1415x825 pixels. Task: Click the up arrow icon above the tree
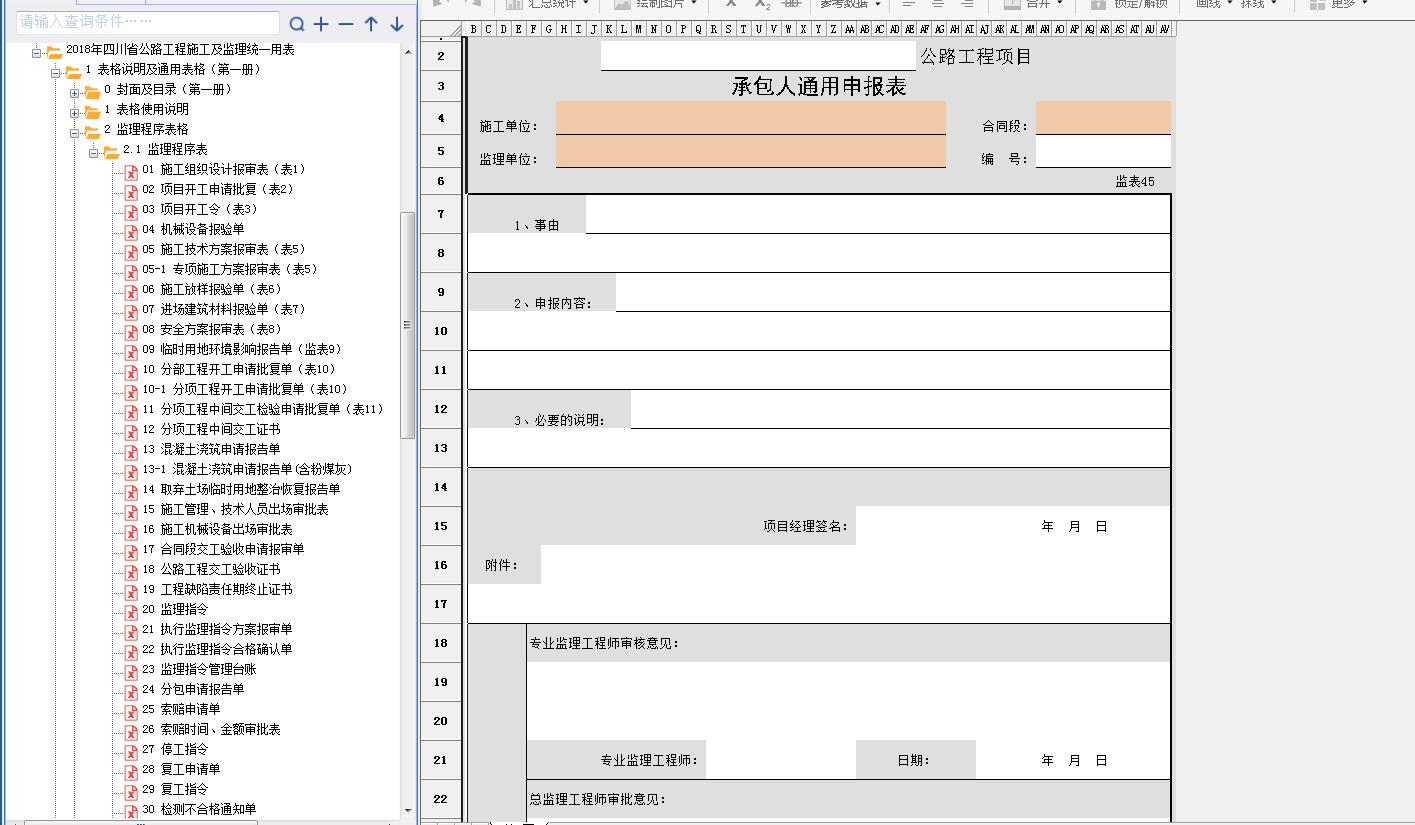point(371,24)
